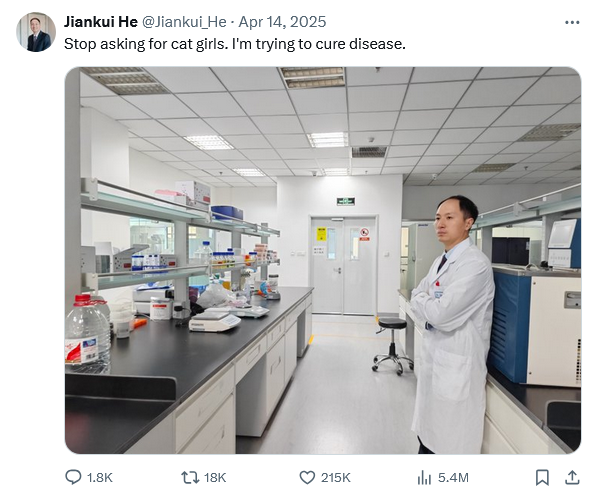Screen dimensions: 598x499
Task: Click the Jiankui He display name
Action: pos(101,22)
